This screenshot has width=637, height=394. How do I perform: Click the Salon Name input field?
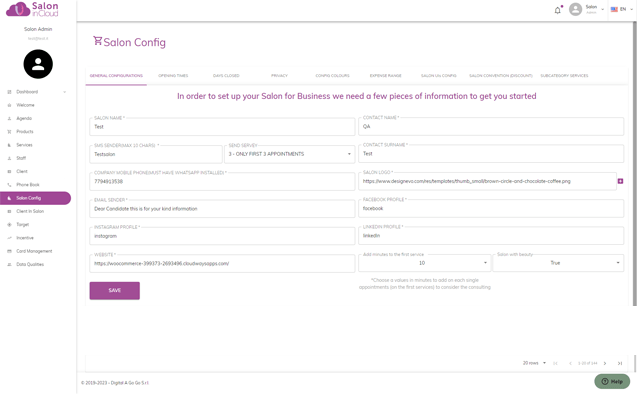[x=222, y=127]
